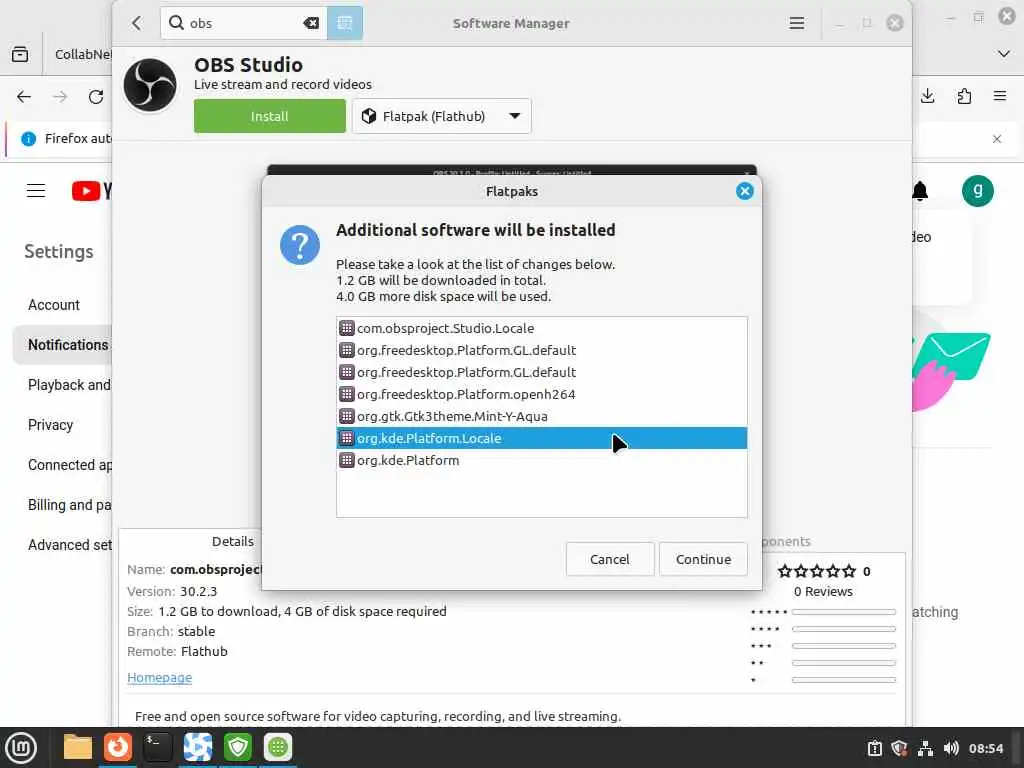Open Firefox extensions puzzle icon
This screenshot has width=1024, height=768.
[965, 97]
